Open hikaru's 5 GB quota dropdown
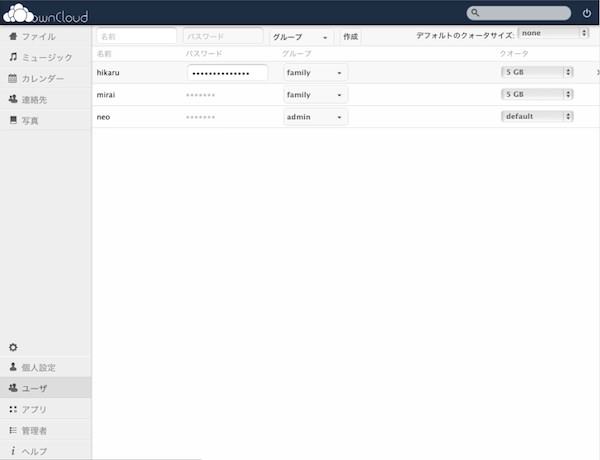The width and height of the screenshot is (600, 460). [537, 72]
